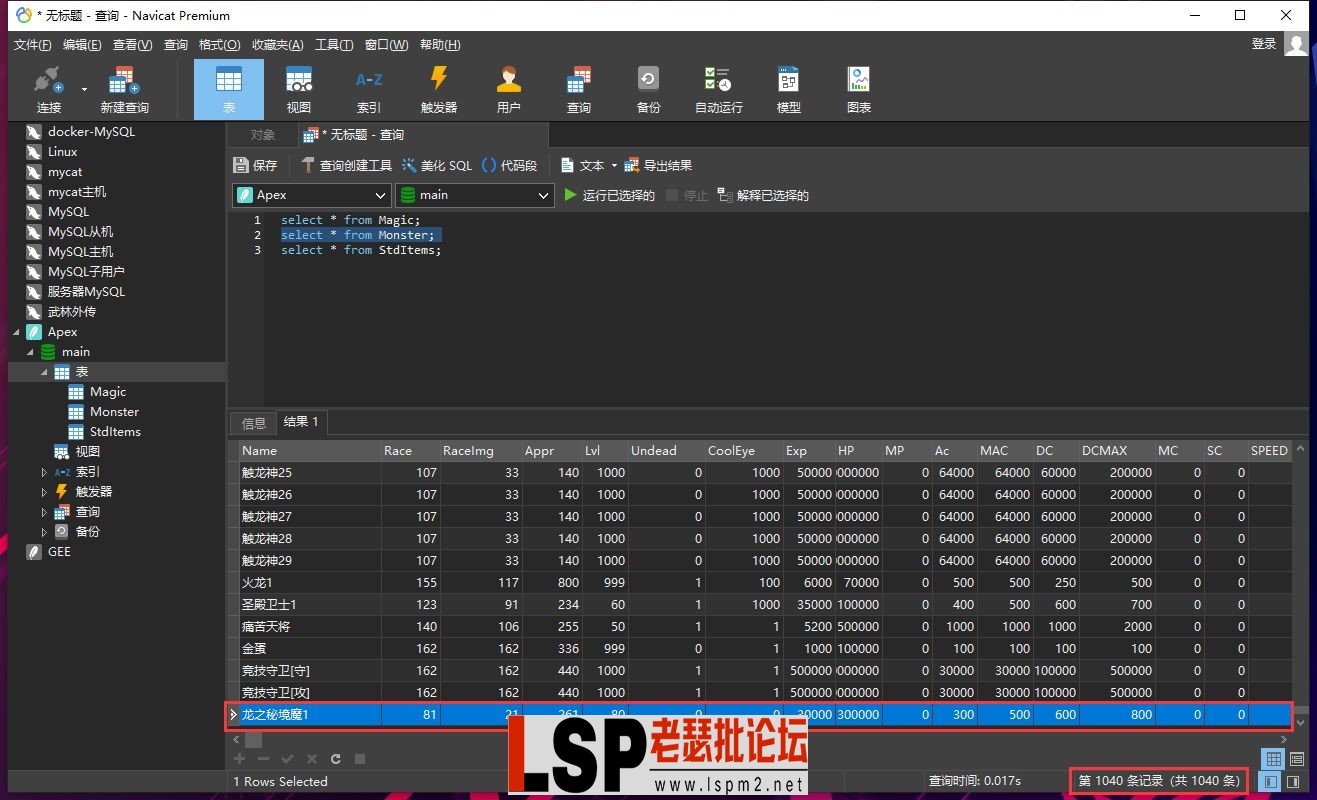Switch to form view icon at bottom right
1317x800 pixels.
click(x=1297, y=759)
